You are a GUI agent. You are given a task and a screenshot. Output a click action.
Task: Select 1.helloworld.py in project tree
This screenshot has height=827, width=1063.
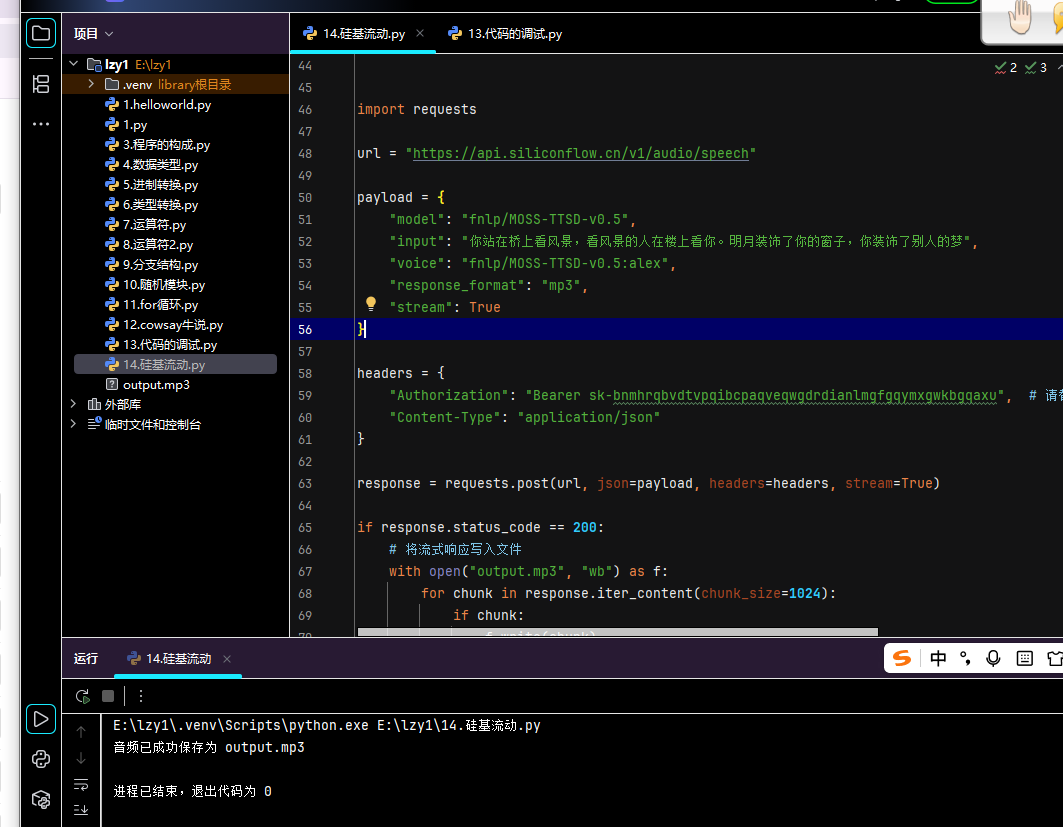click(x=167, y=104)
